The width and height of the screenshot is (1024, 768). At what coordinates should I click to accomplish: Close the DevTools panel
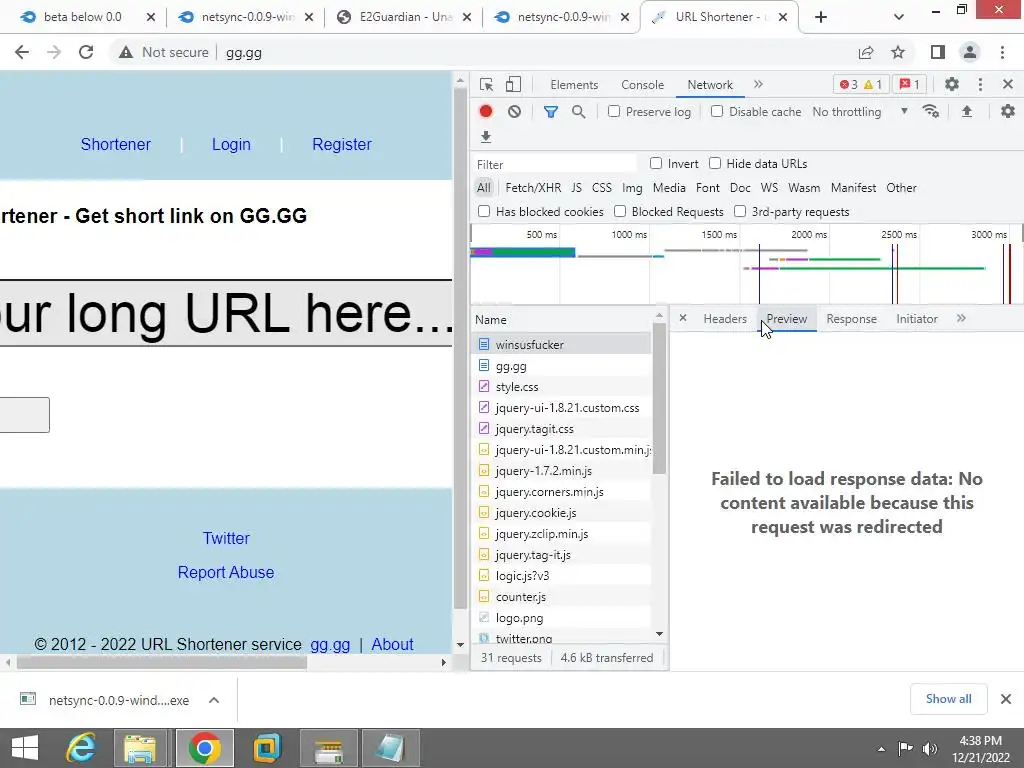point(1008,84)
